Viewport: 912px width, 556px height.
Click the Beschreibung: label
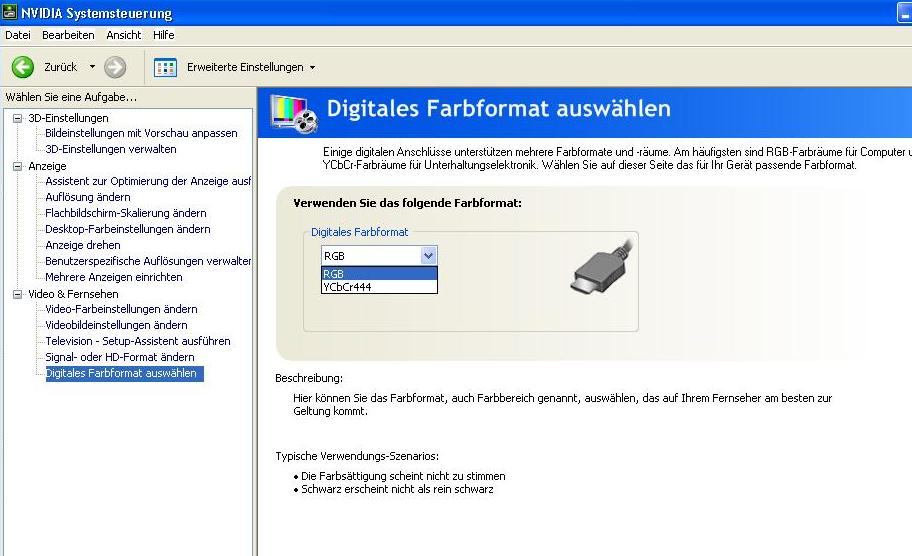pos(309,379)
